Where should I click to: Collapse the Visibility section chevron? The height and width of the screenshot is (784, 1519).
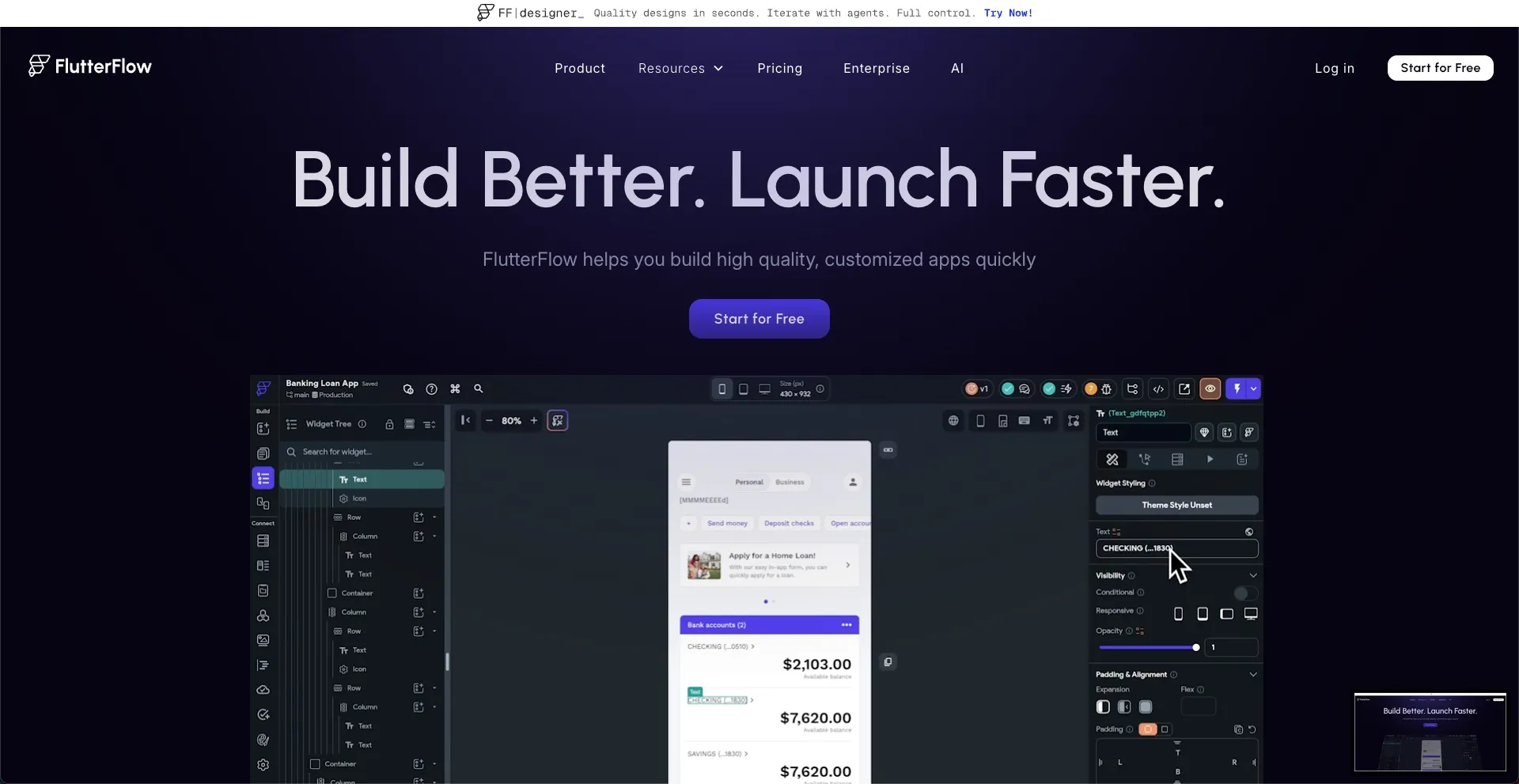[1253, 575]
